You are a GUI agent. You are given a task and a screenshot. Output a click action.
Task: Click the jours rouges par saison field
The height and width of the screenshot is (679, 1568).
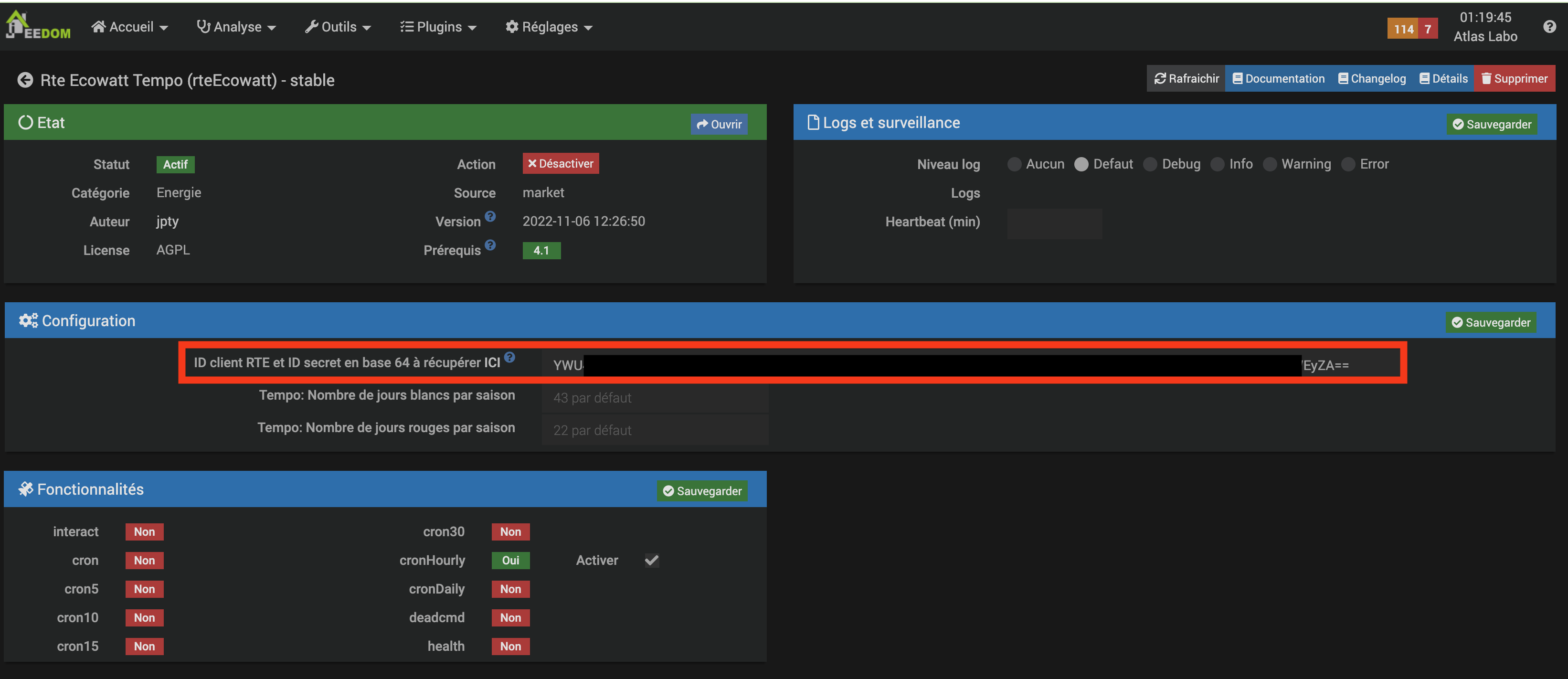[654, 430]
